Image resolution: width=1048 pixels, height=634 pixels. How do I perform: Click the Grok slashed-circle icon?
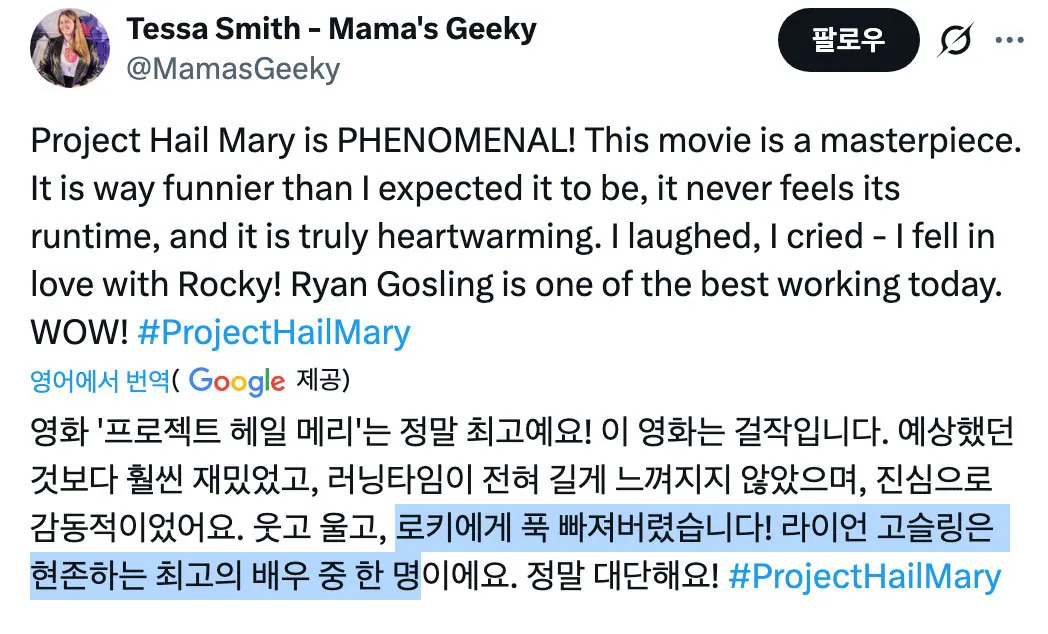click(958, 40)
